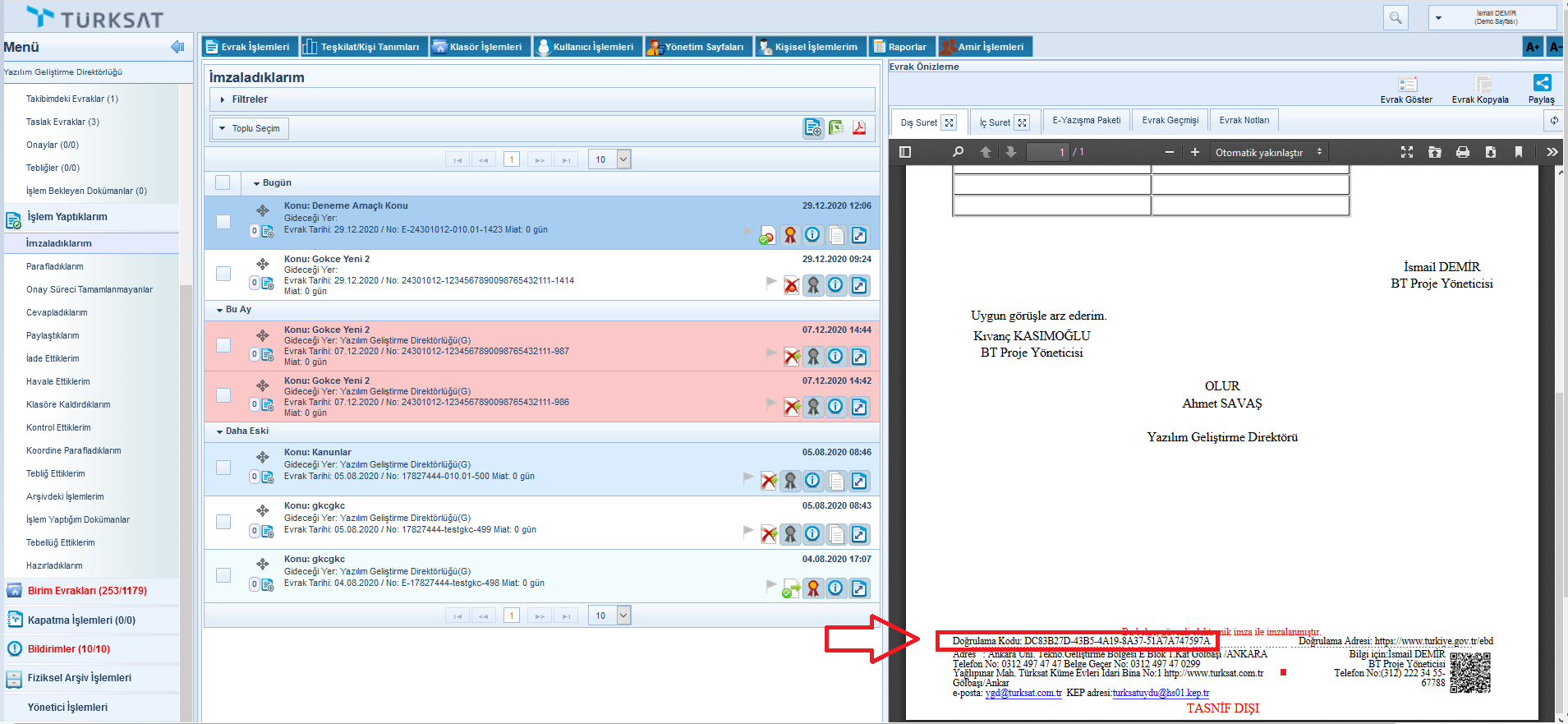Export the list to Excel

click(x=836, y=127)
